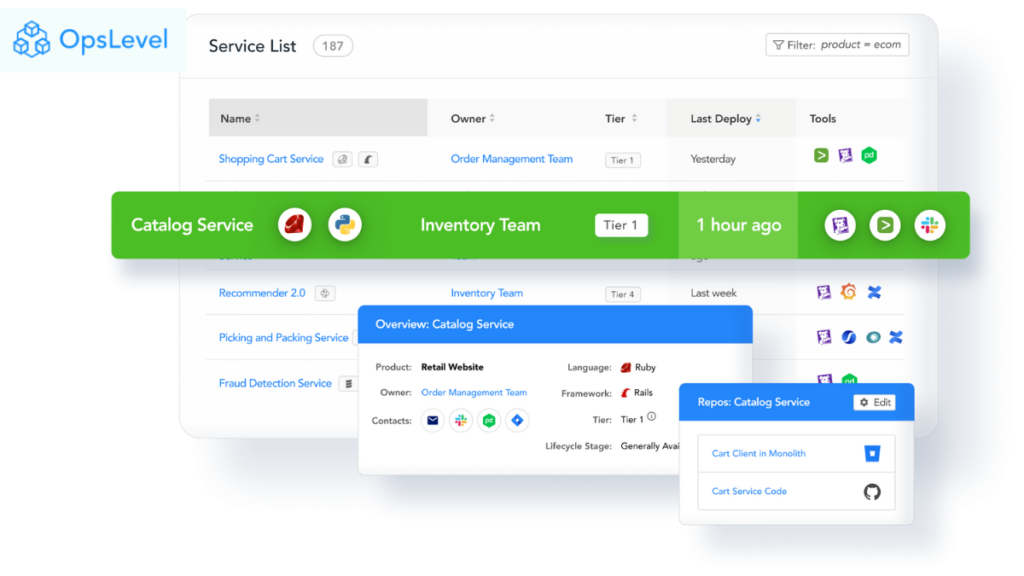The height and width of the screenshot is (576, 1024).
Task: Open Datadog tool in Recommender 2.0 row
Action: click(824, 292)
